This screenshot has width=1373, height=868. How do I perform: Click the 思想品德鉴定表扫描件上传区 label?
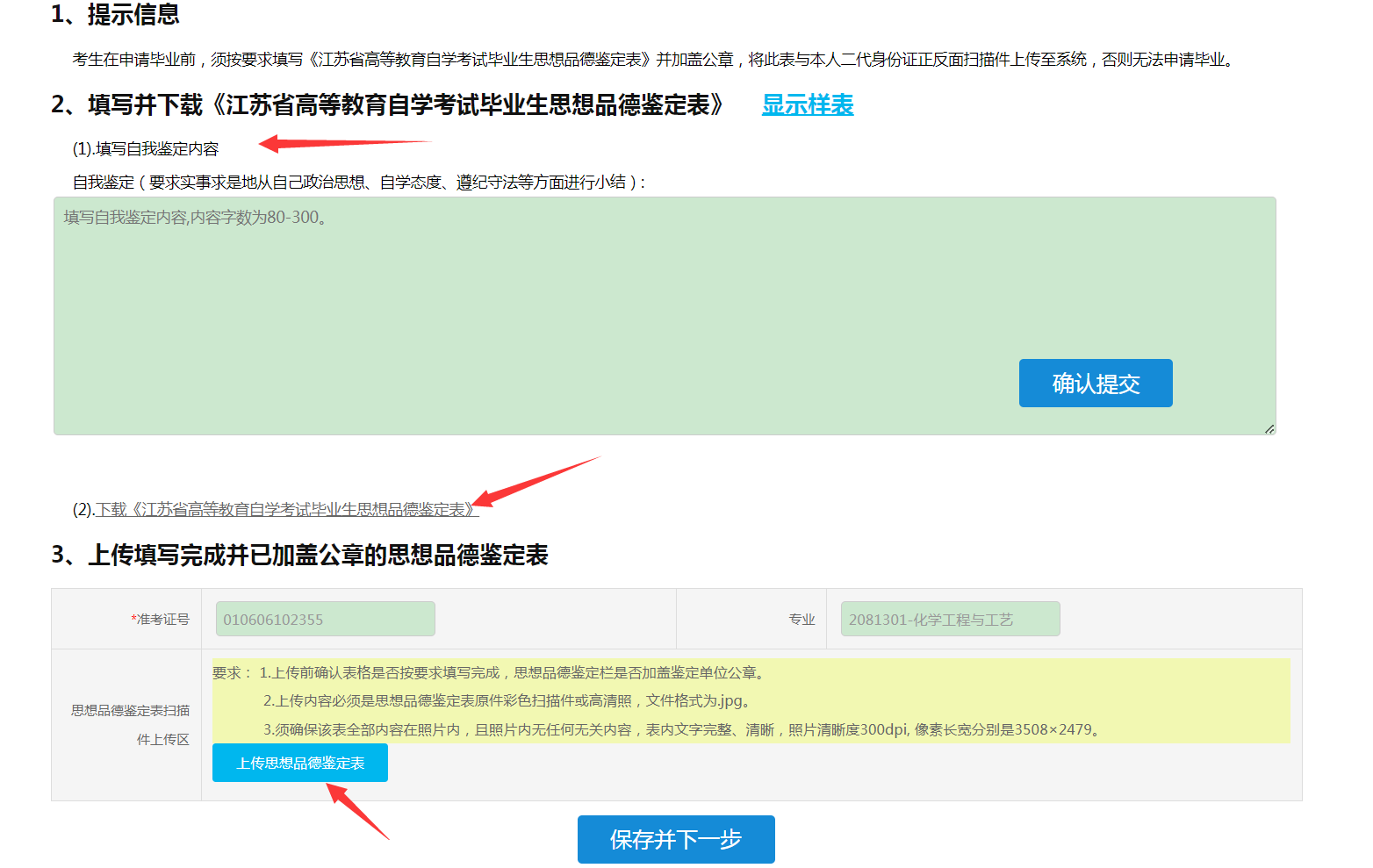point(131,725)
